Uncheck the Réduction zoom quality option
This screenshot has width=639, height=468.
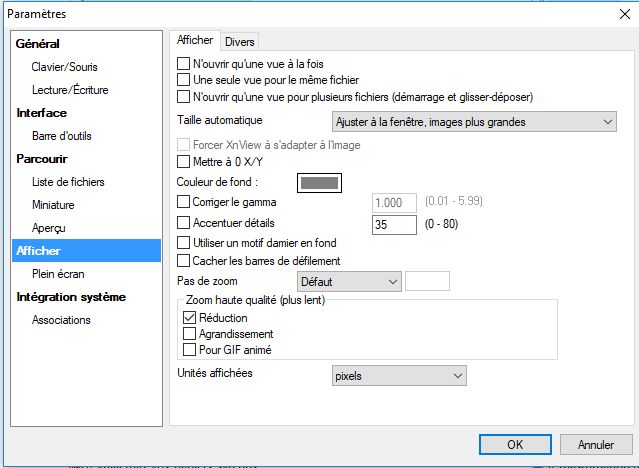coord(190,318)
